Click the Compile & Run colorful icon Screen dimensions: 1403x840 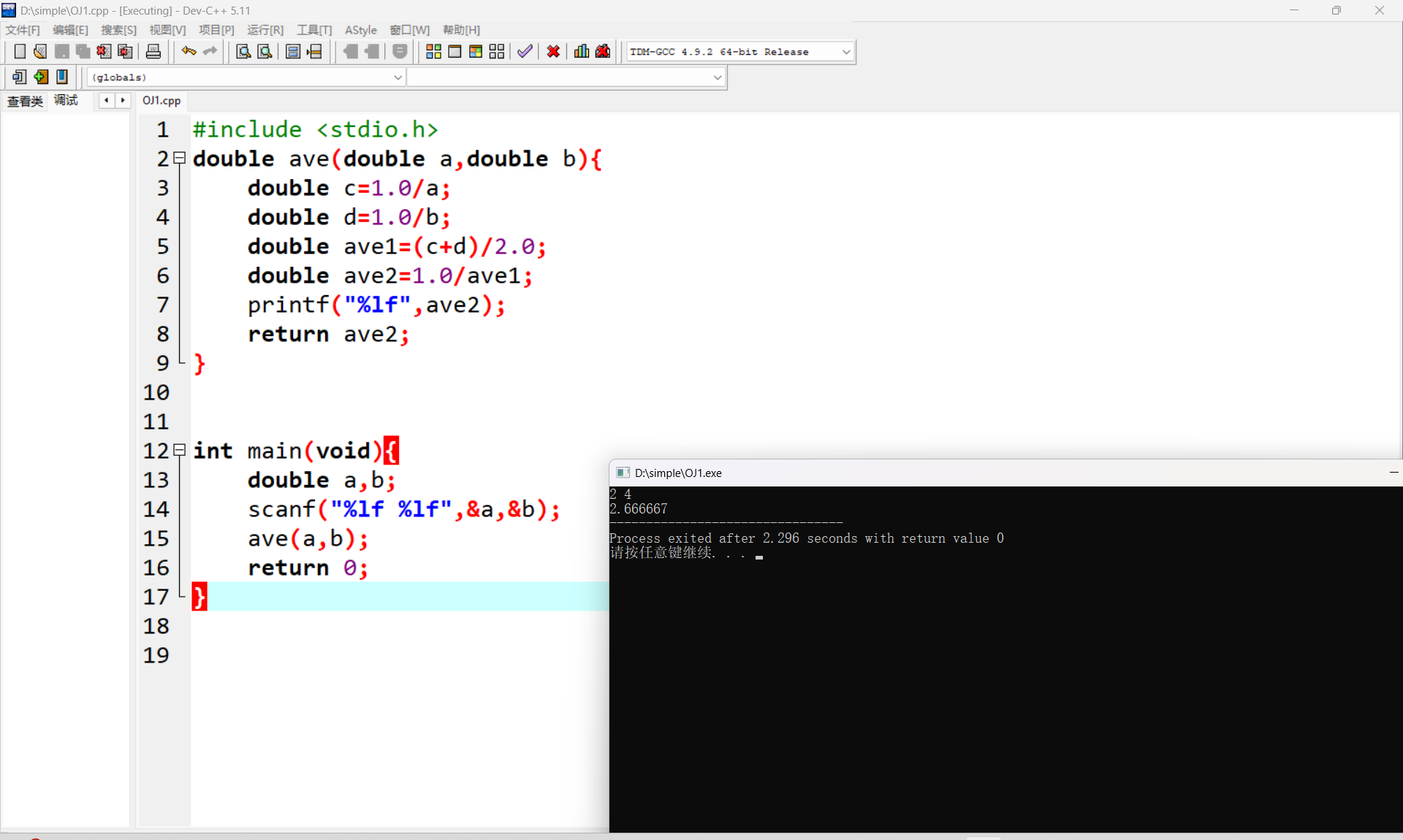click(476, 51)
